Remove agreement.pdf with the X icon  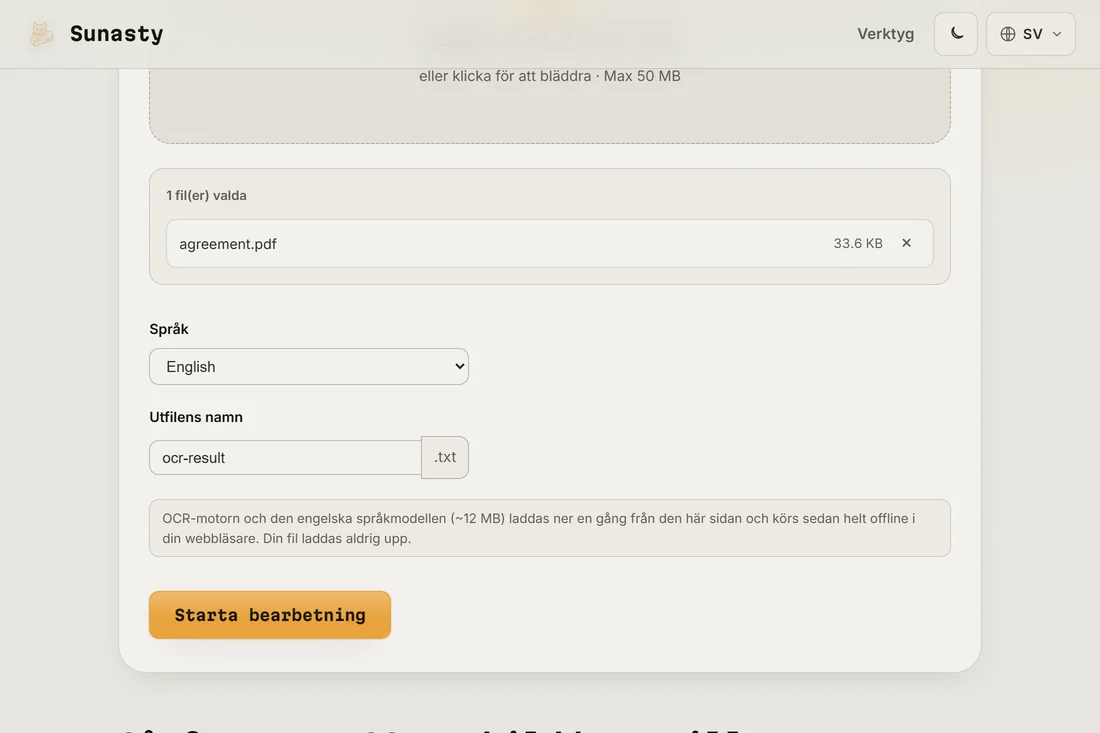[906, 243]
